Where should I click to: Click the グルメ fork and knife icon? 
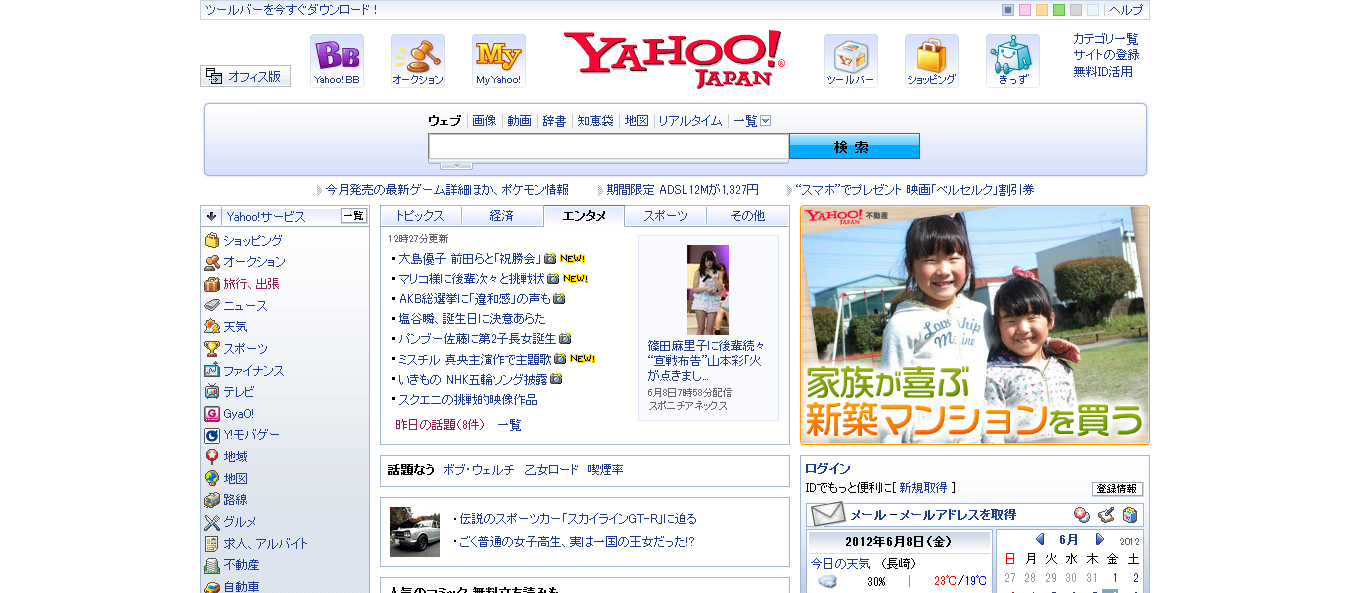[x=212, y=522]
